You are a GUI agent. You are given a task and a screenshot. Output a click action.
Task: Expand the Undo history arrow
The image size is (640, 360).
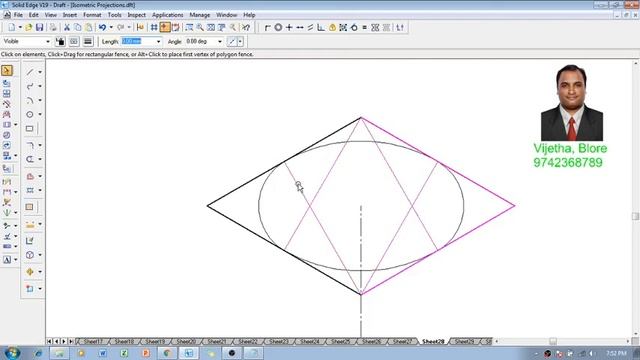(x=111, y=27)
